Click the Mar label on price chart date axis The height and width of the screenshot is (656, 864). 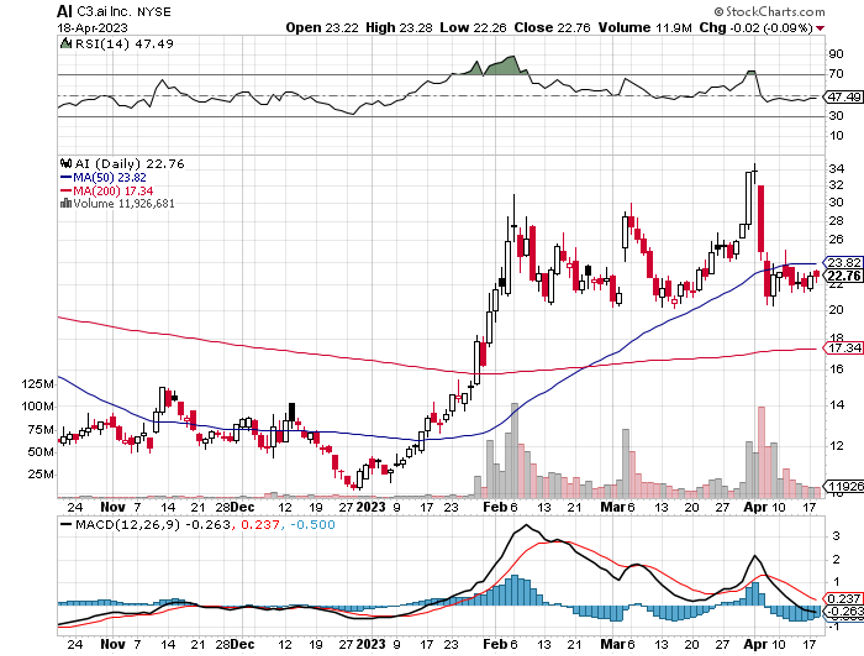point(612,507)
